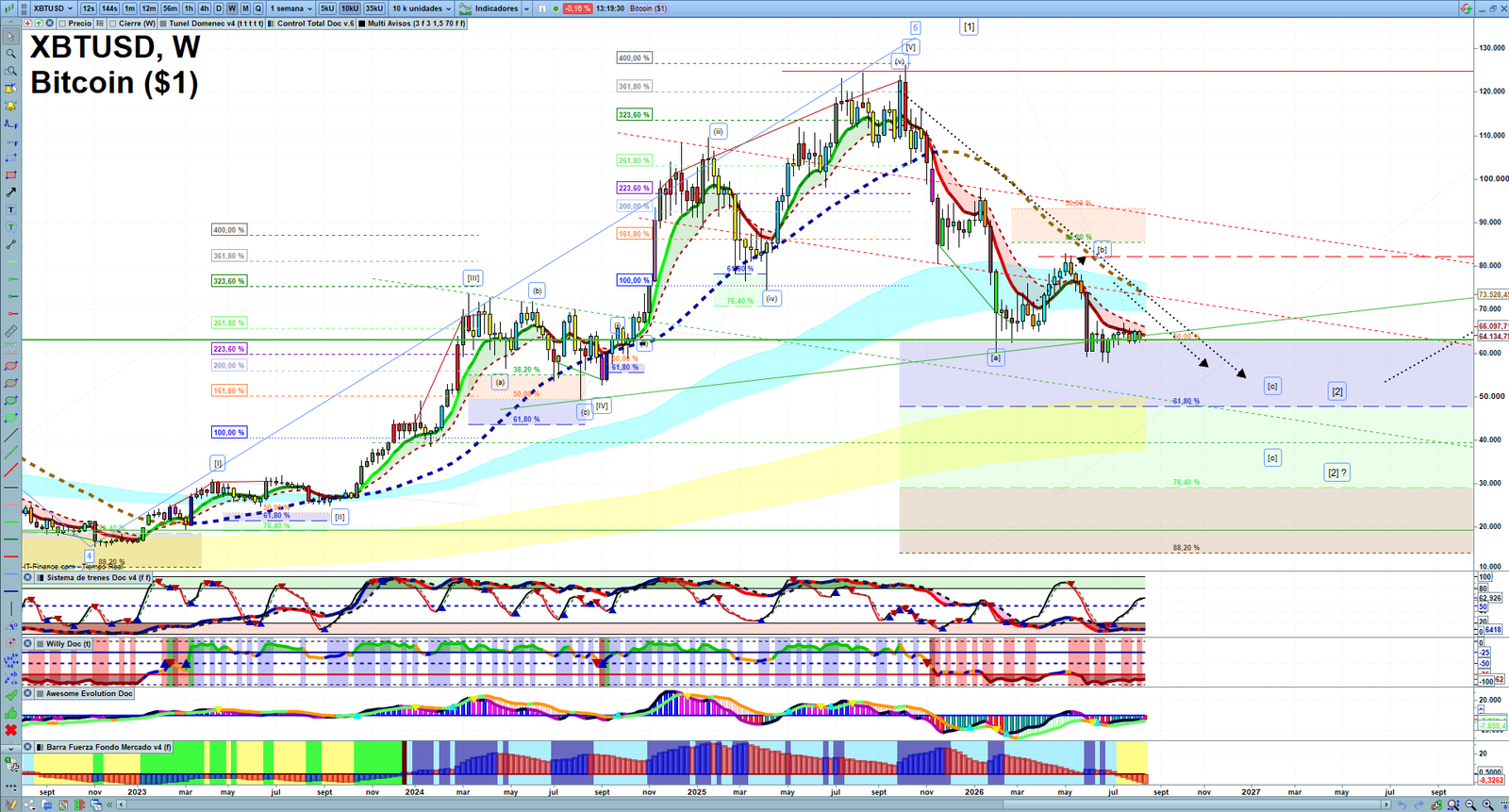Close the Barra Fuerza Fondo Mercado panel

click(x=27, y=747)
